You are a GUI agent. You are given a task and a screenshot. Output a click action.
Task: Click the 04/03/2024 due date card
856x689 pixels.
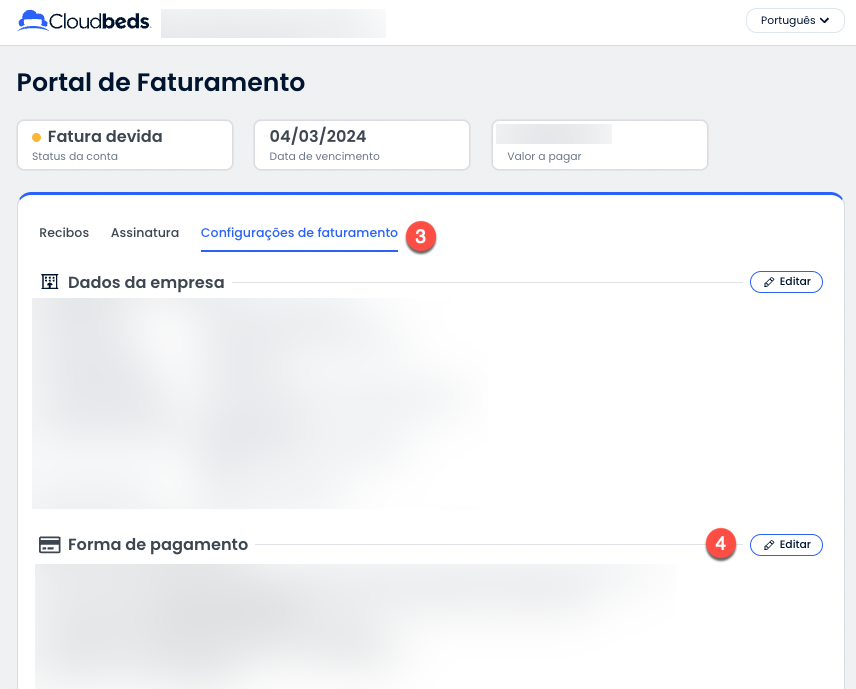tap(362, 145)
